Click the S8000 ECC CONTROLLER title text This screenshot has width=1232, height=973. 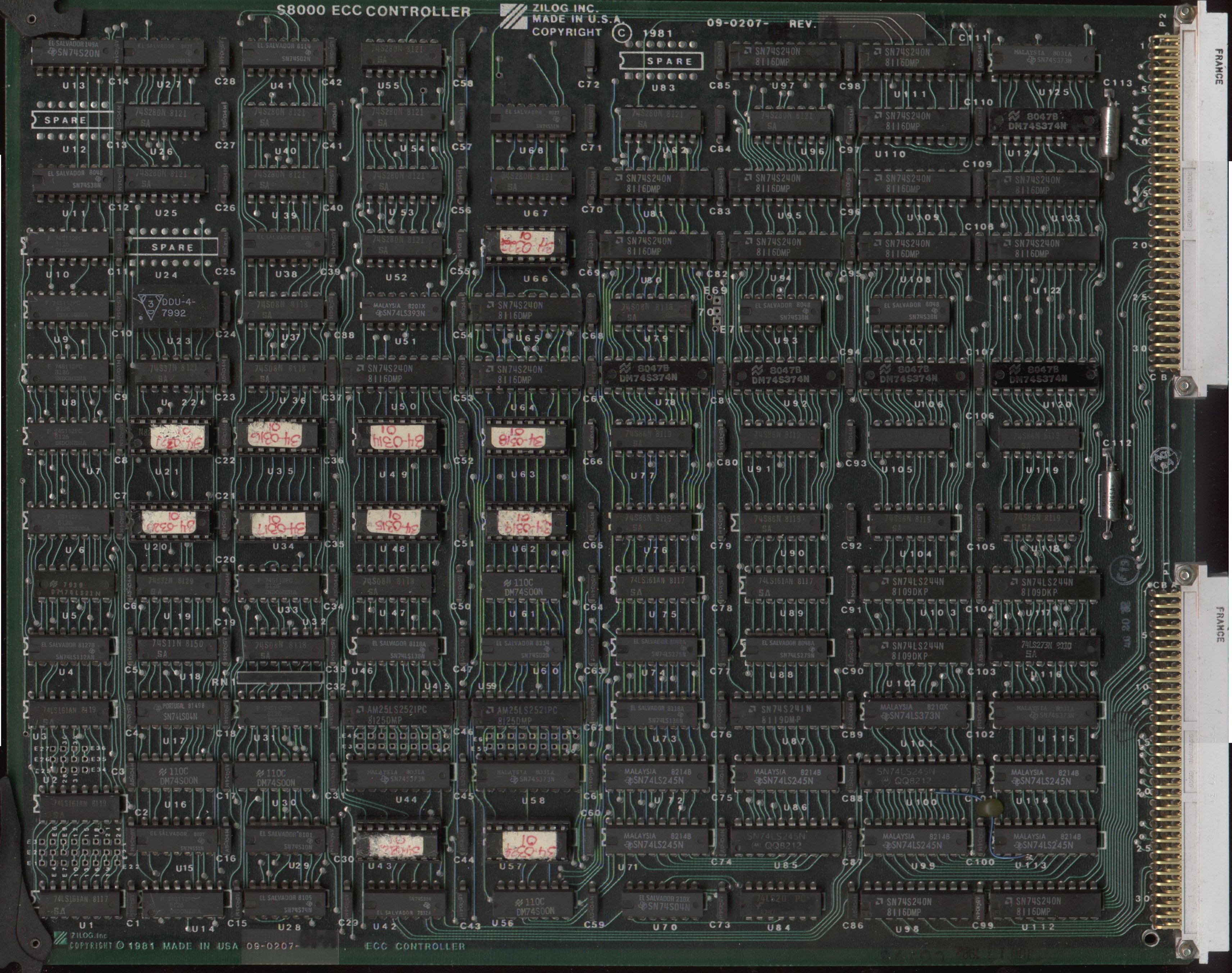pos(373,11)
